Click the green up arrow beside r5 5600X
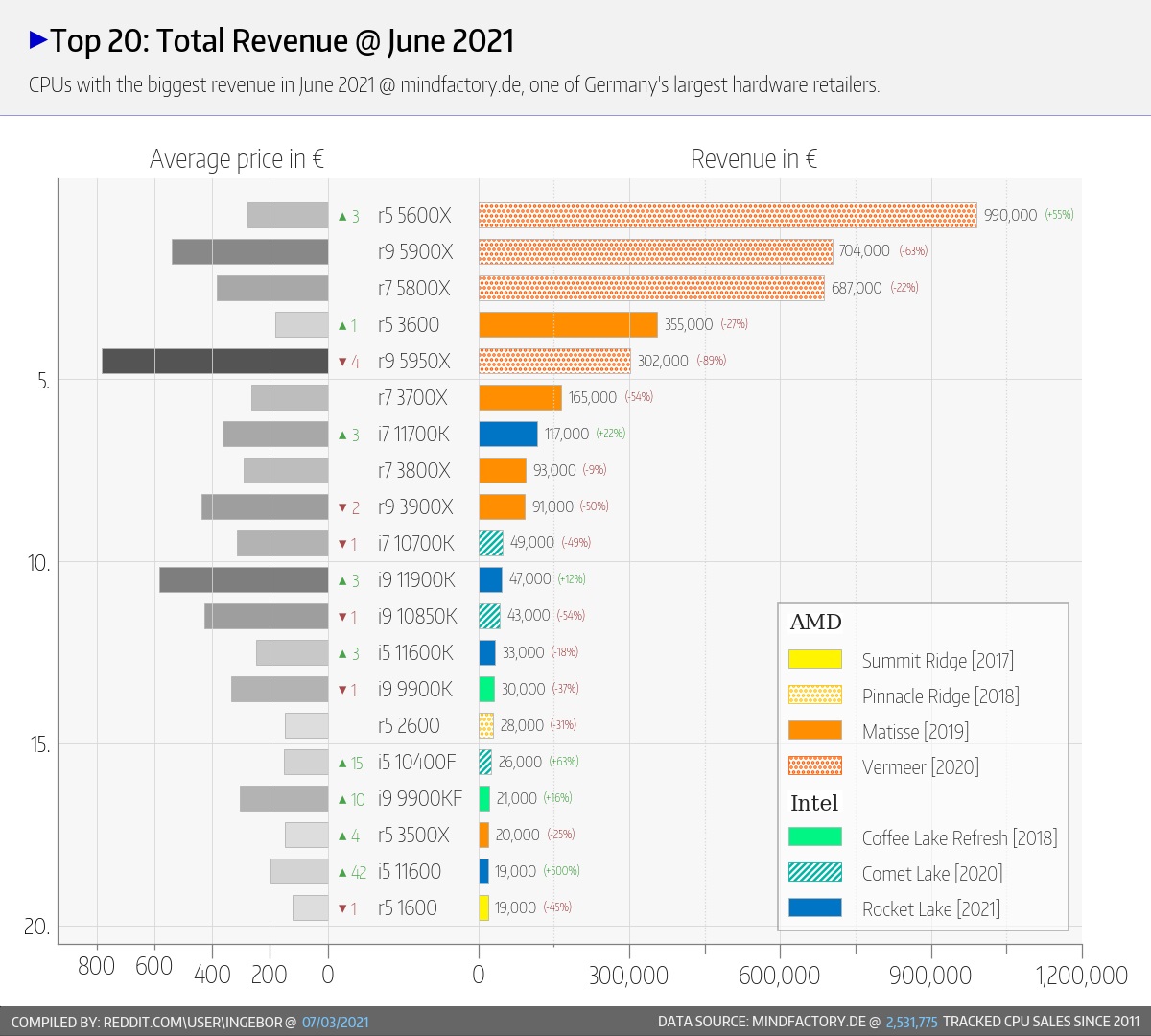The image size is (1151, 1036). point(342,217)
